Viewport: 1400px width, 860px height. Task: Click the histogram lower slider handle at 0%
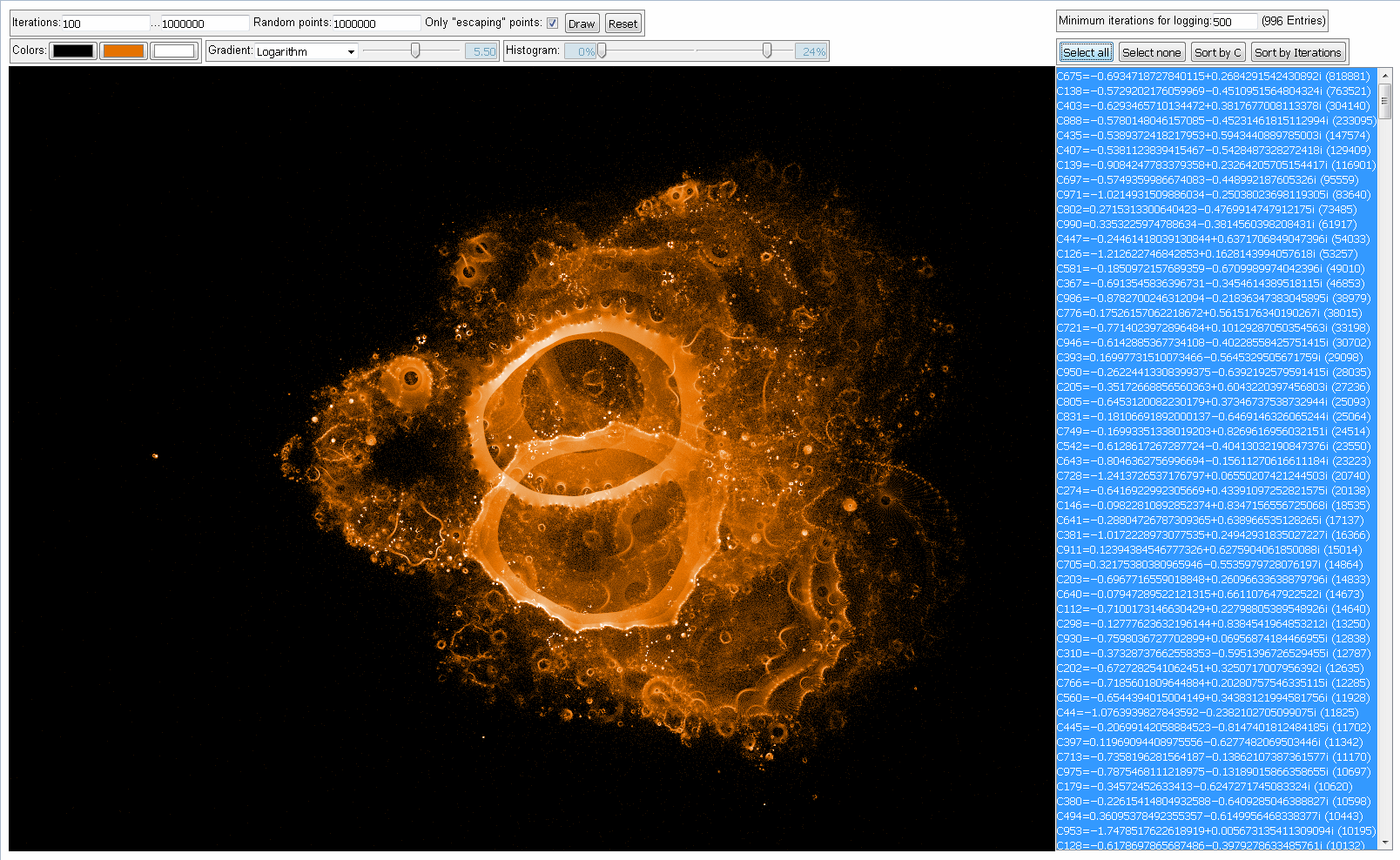[602, 51]
